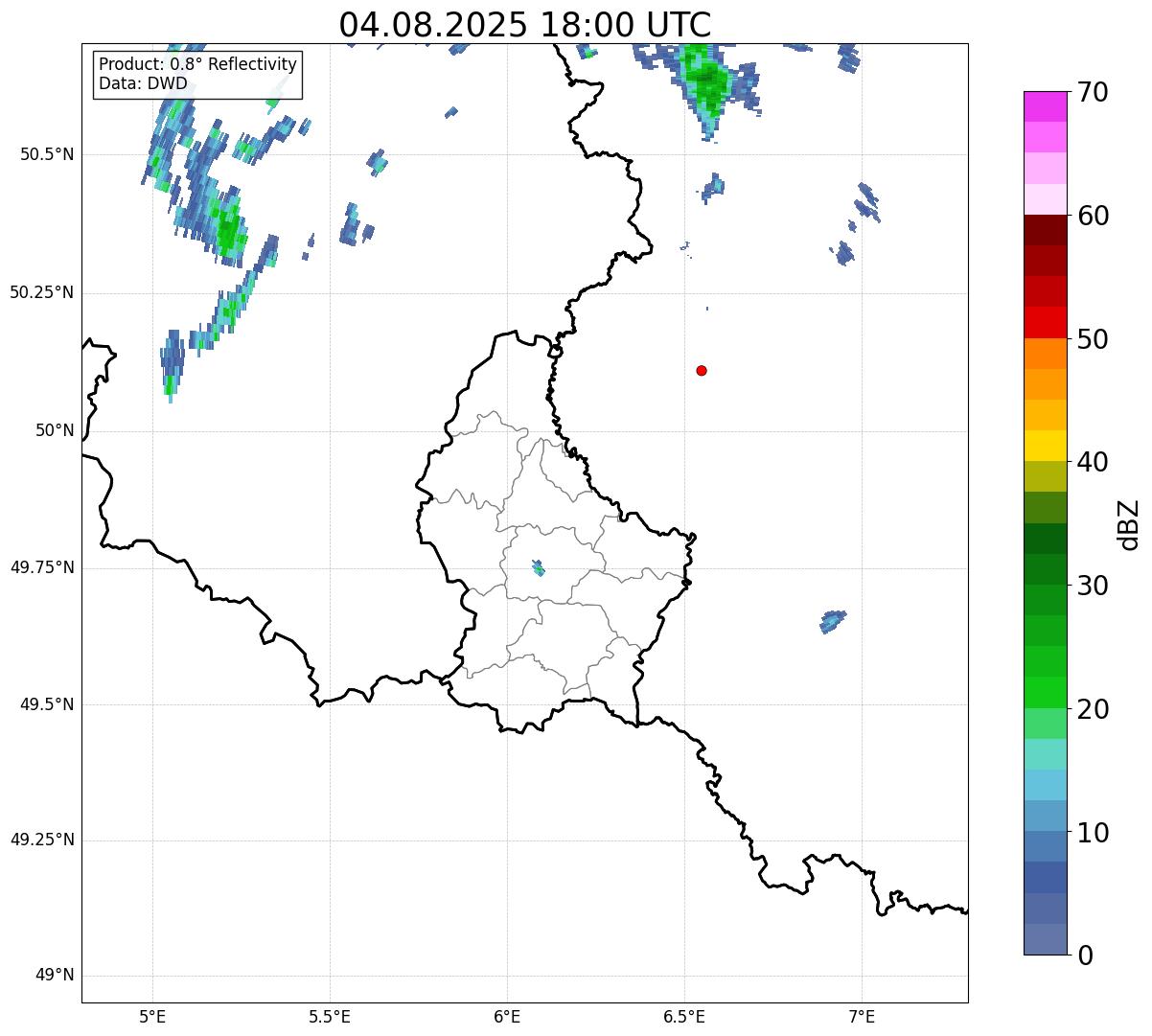Click the small radar echo inside Luxembourg
1152x1036 pixels.
click(x=539, y=567)
